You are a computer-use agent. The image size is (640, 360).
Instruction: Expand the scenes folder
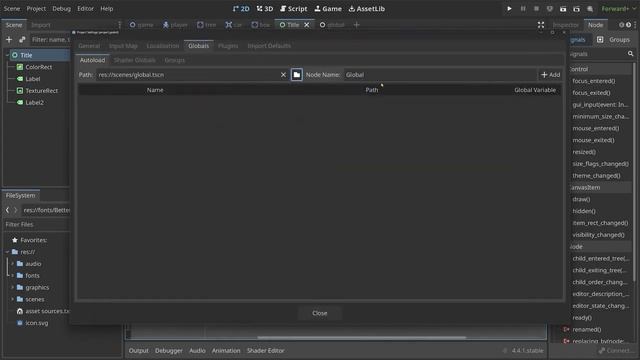[x=13, y=299]
